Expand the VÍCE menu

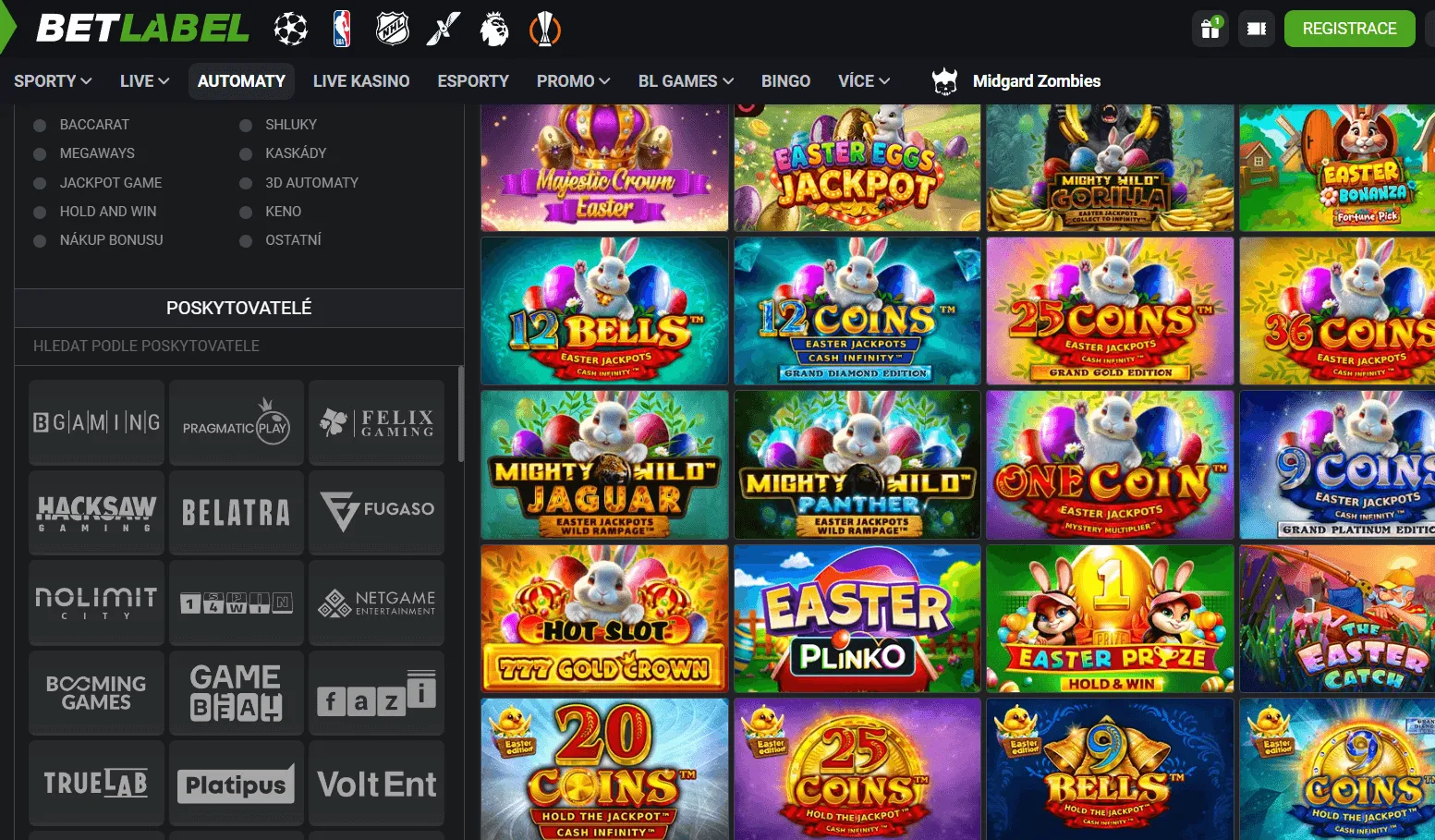862,81
